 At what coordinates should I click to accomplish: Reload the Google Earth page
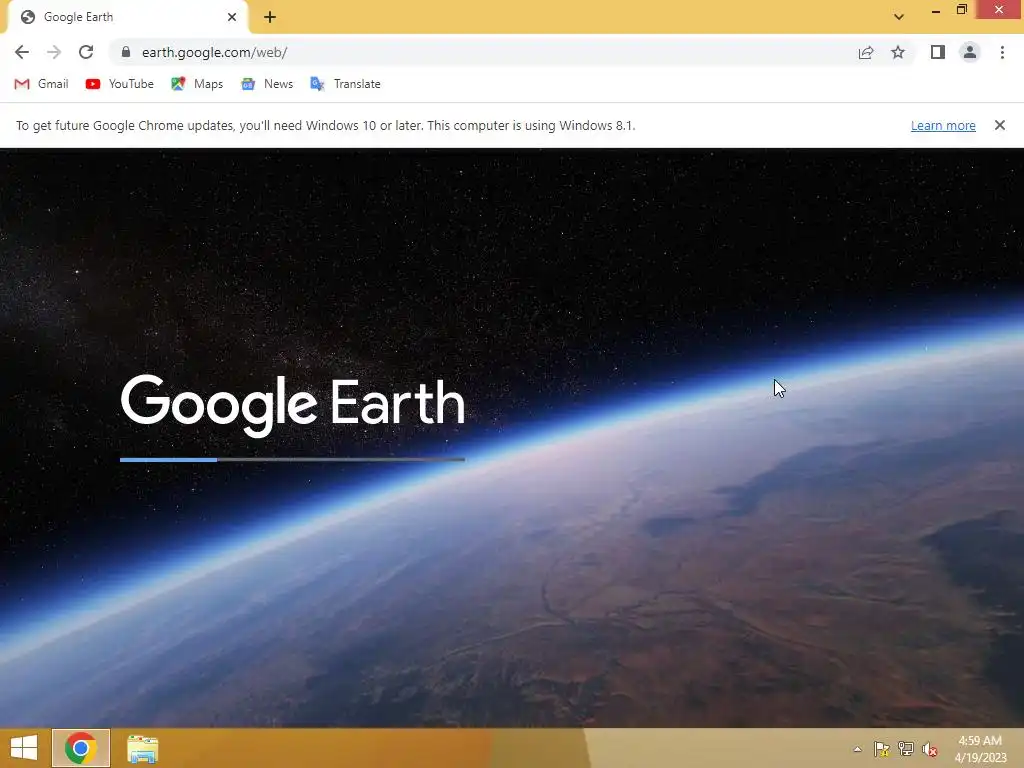click(x=86, y=52)
